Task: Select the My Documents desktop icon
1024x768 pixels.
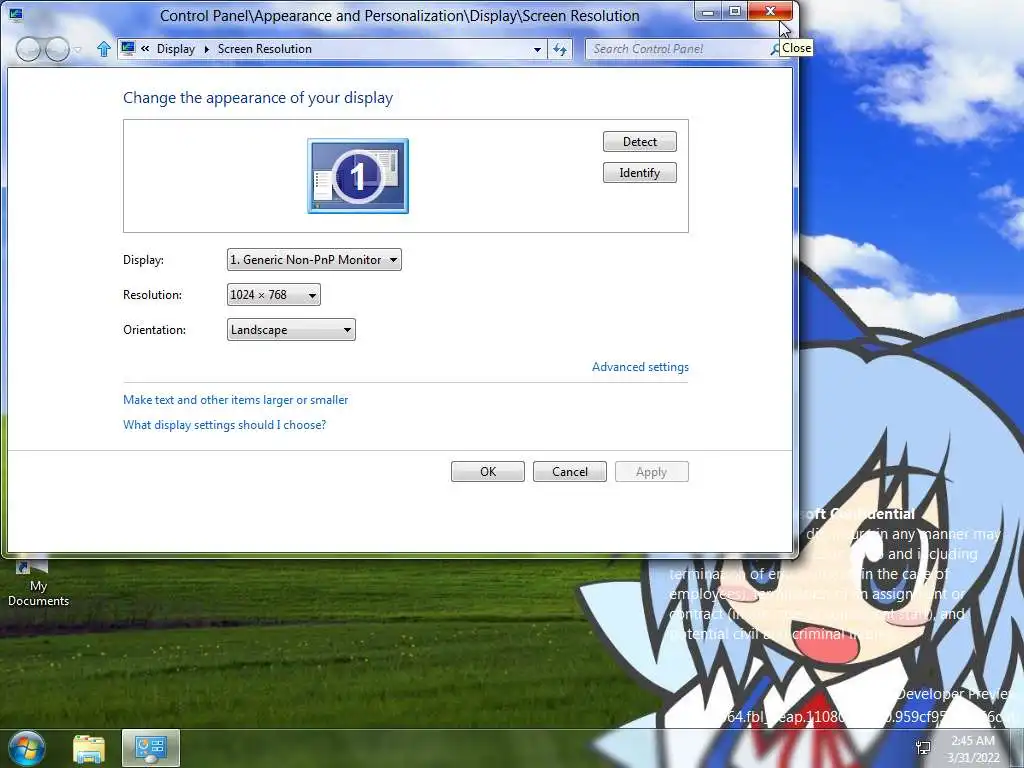Action: pyautogui.click(x=38, y=584)
